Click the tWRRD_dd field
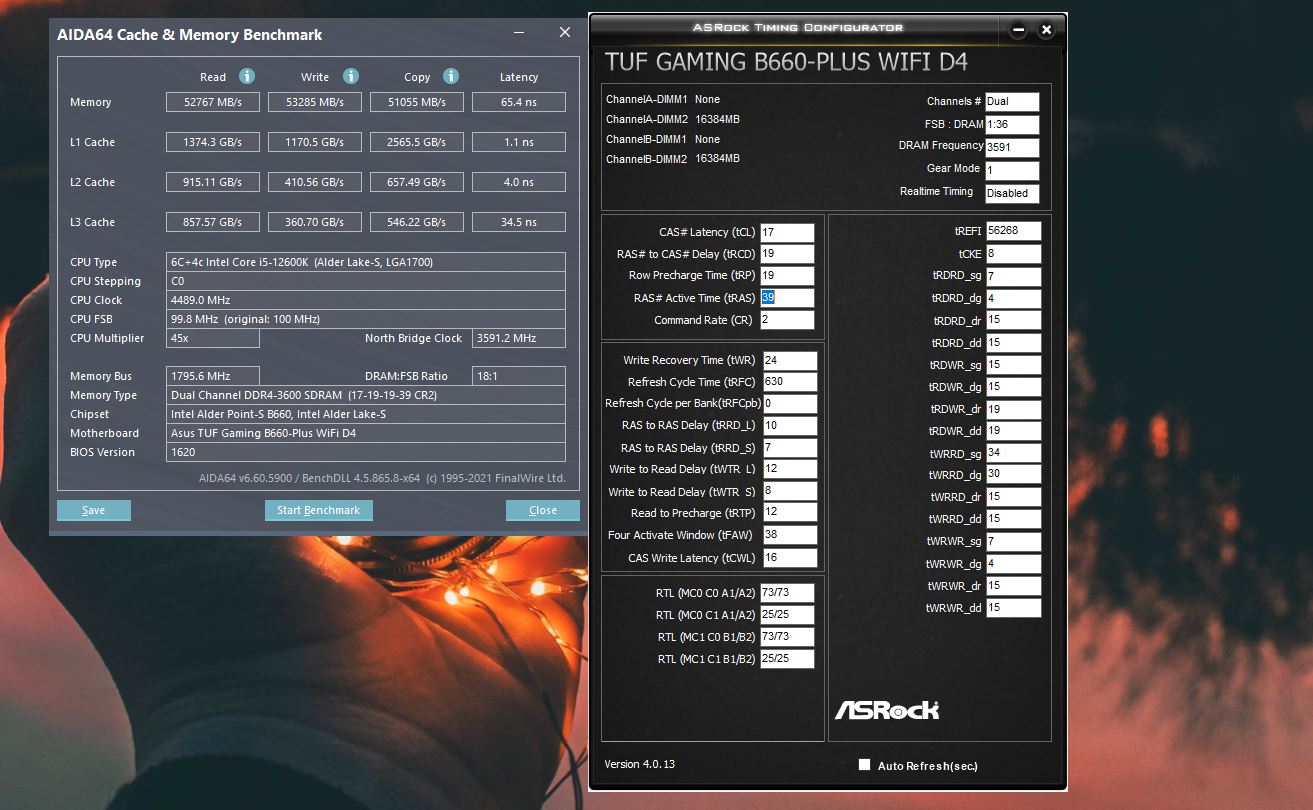Image resolution: width=1313 pixels, height=810 pixels. coord(1014,519)
